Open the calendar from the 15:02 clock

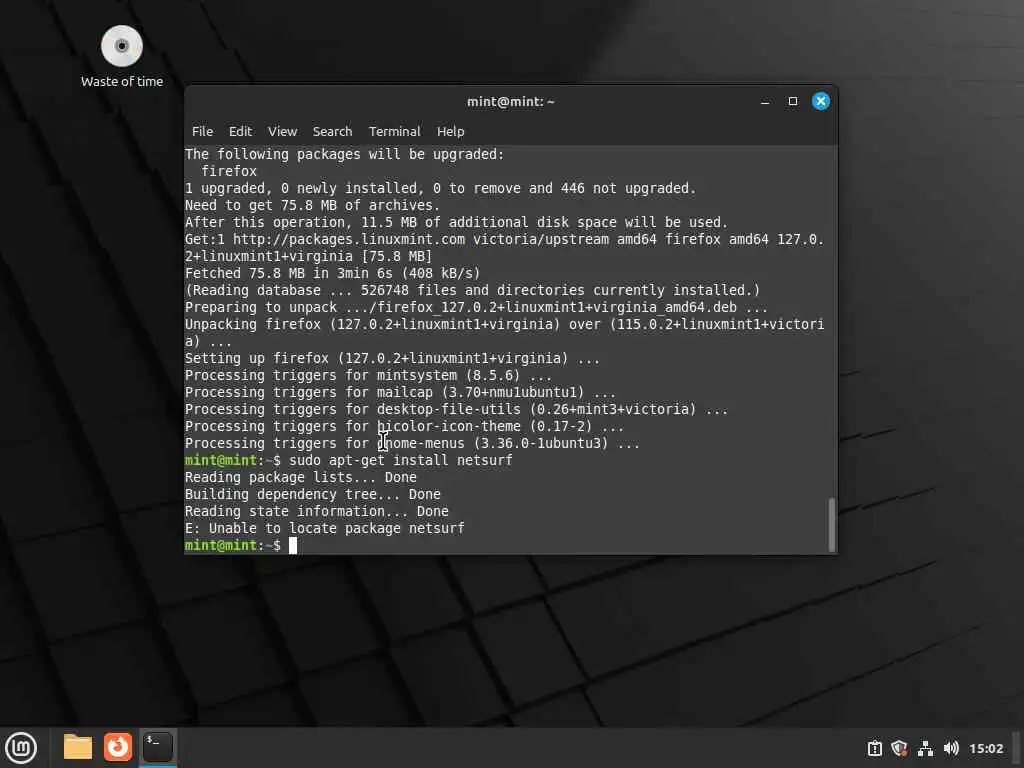click(986, 748)
